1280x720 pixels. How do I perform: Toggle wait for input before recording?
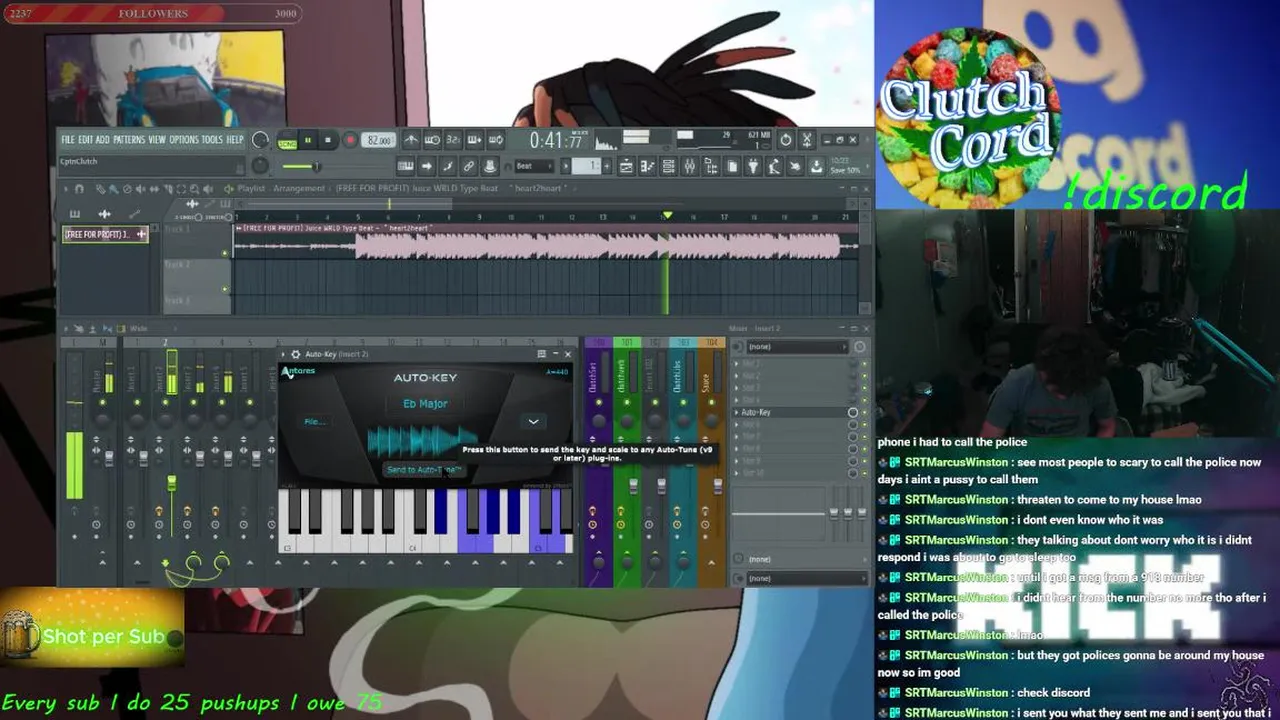(432, 140)
